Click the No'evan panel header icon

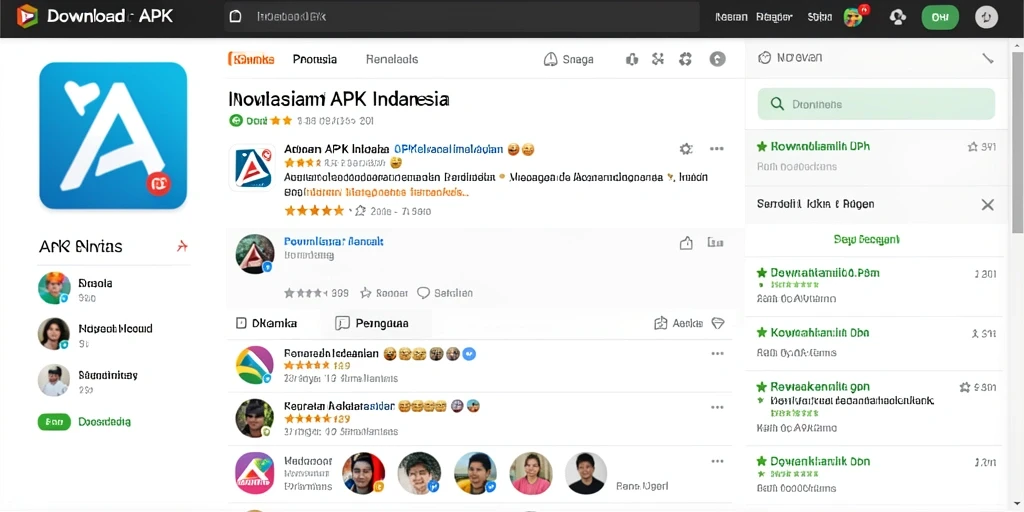coord(764,57)
